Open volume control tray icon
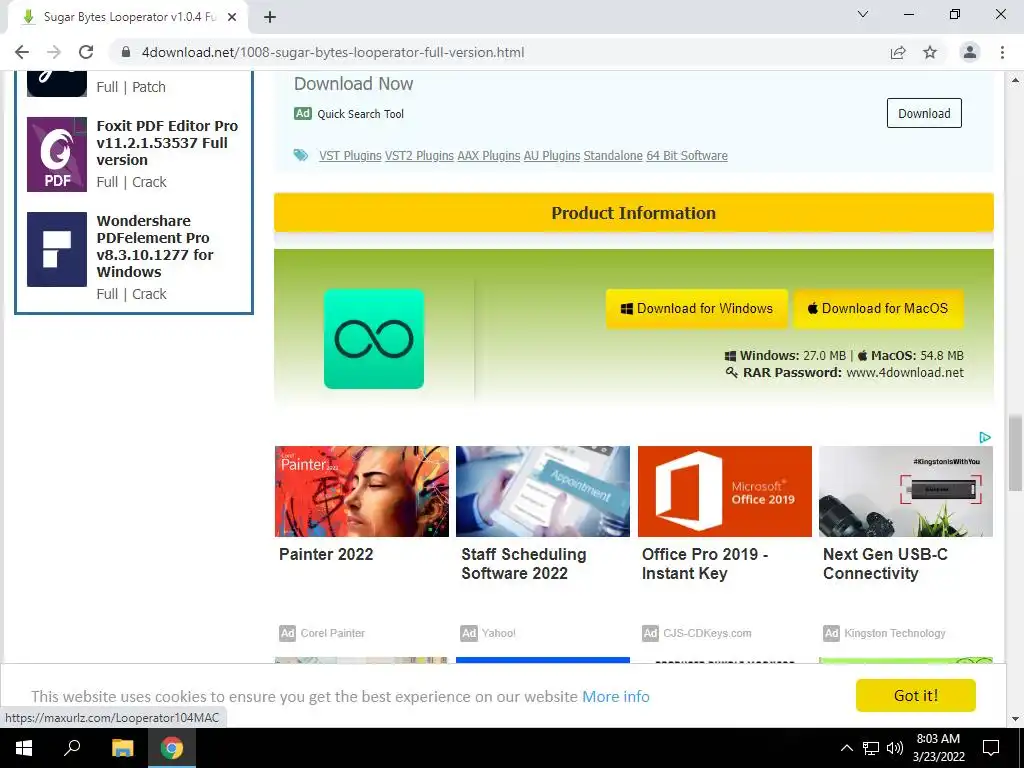The width and height of the screenshot is (1024, 768). tap(895, 748)
